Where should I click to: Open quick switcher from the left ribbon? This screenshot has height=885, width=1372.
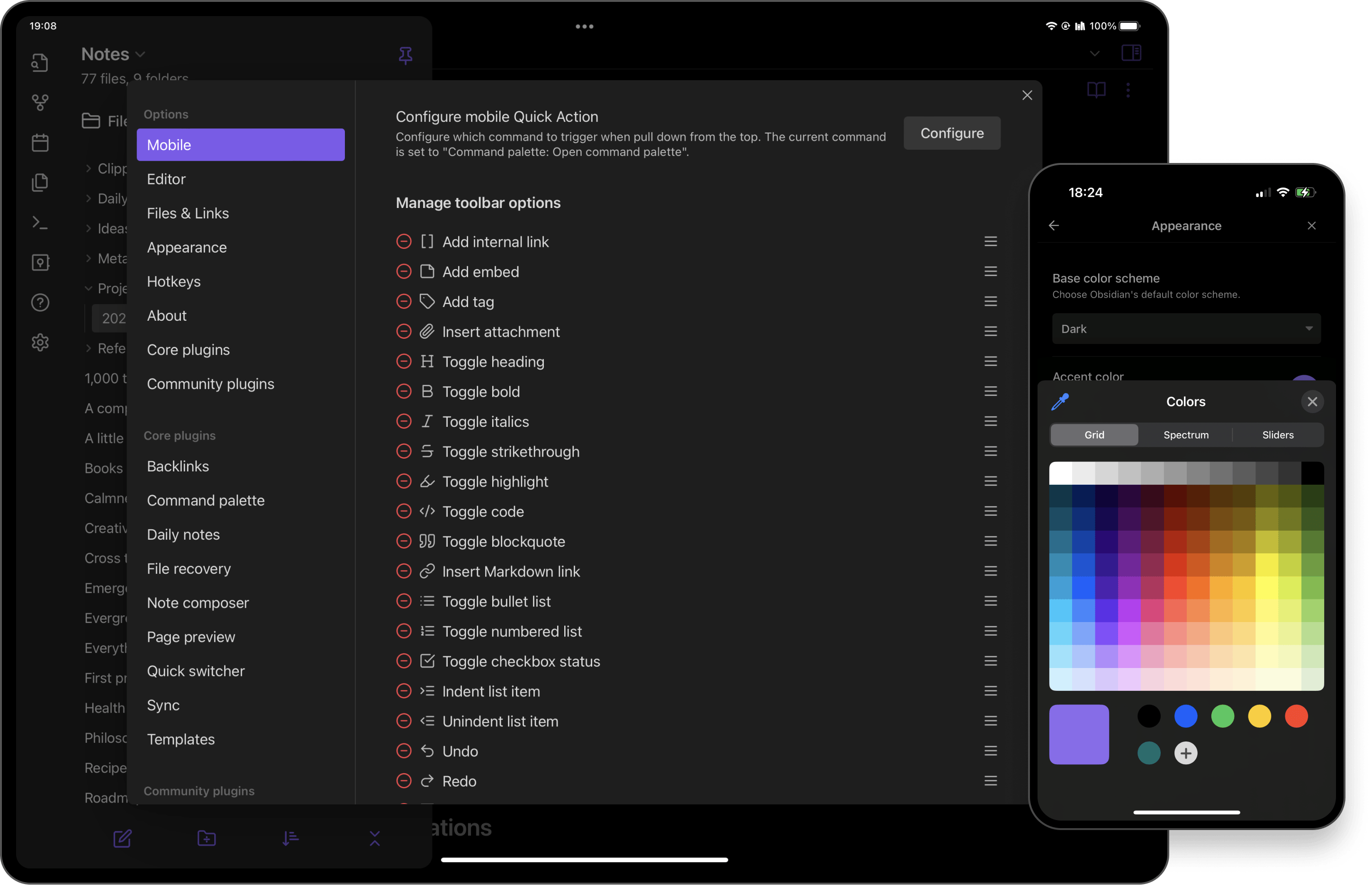point(40,62)
